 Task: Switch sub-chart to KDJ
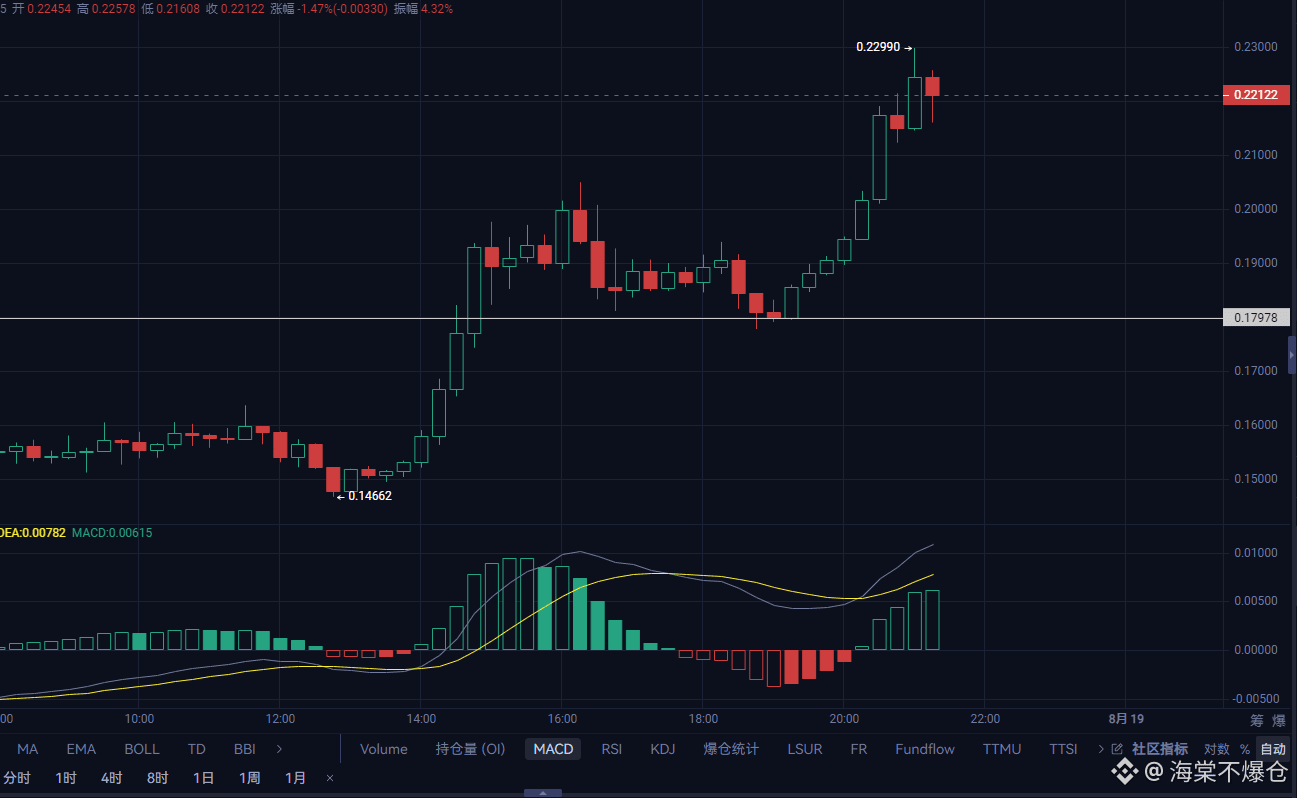pyautogui.click(x=663, y=749)
